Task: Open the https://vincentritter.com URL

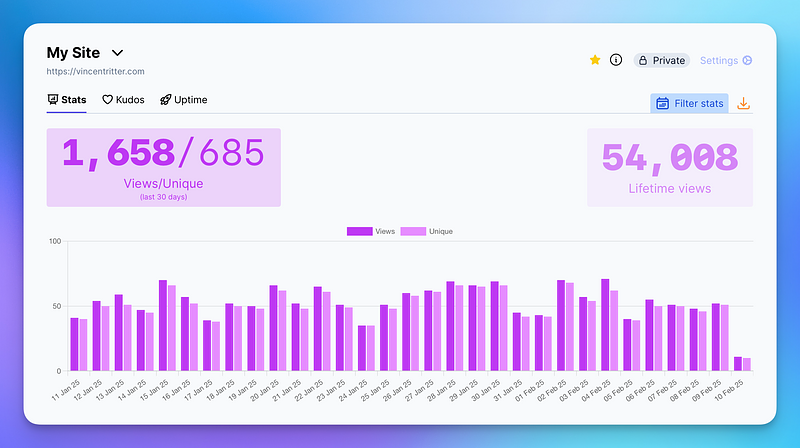Action: coord(95,71)
